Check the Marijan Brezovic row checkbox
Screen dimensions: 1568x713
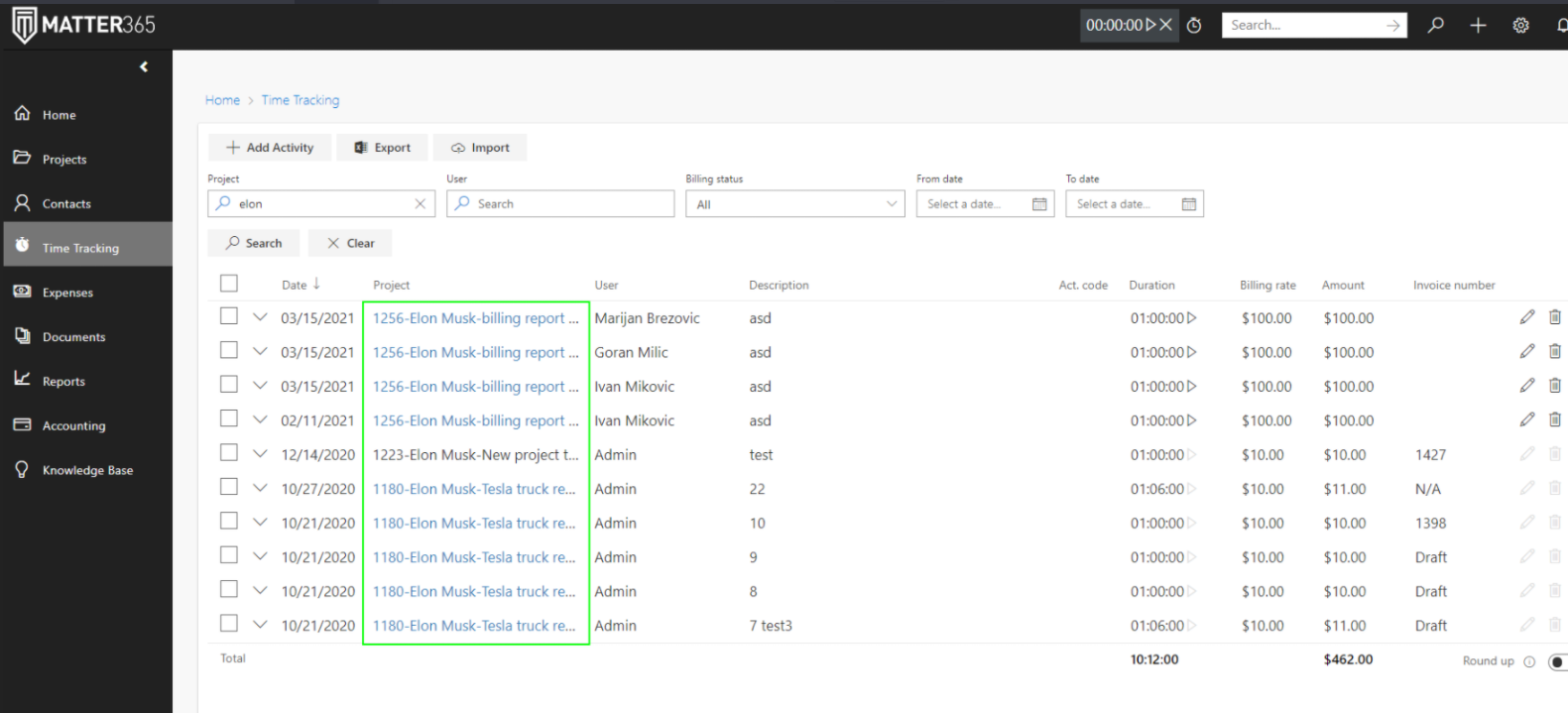[229, 316]
